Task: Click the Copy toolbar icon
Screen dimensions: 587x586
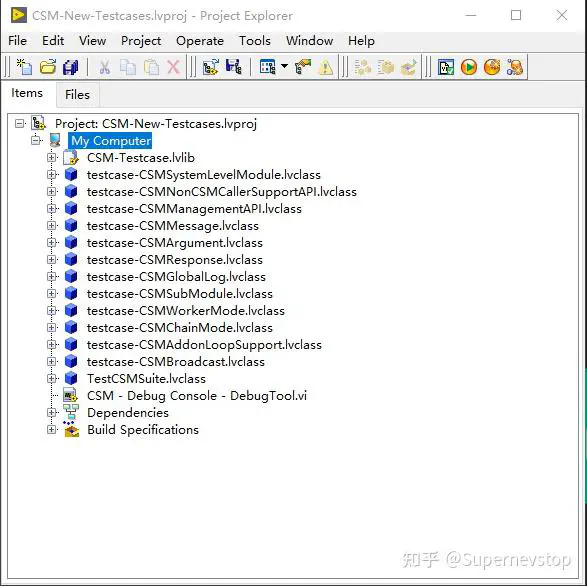Action: coord(128,67)
